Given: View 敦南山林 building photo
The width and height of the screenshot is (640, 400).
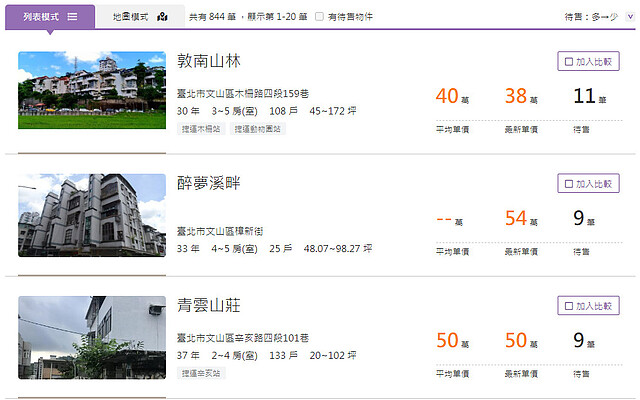Looking at the screenshot, I should click(92, 90).
